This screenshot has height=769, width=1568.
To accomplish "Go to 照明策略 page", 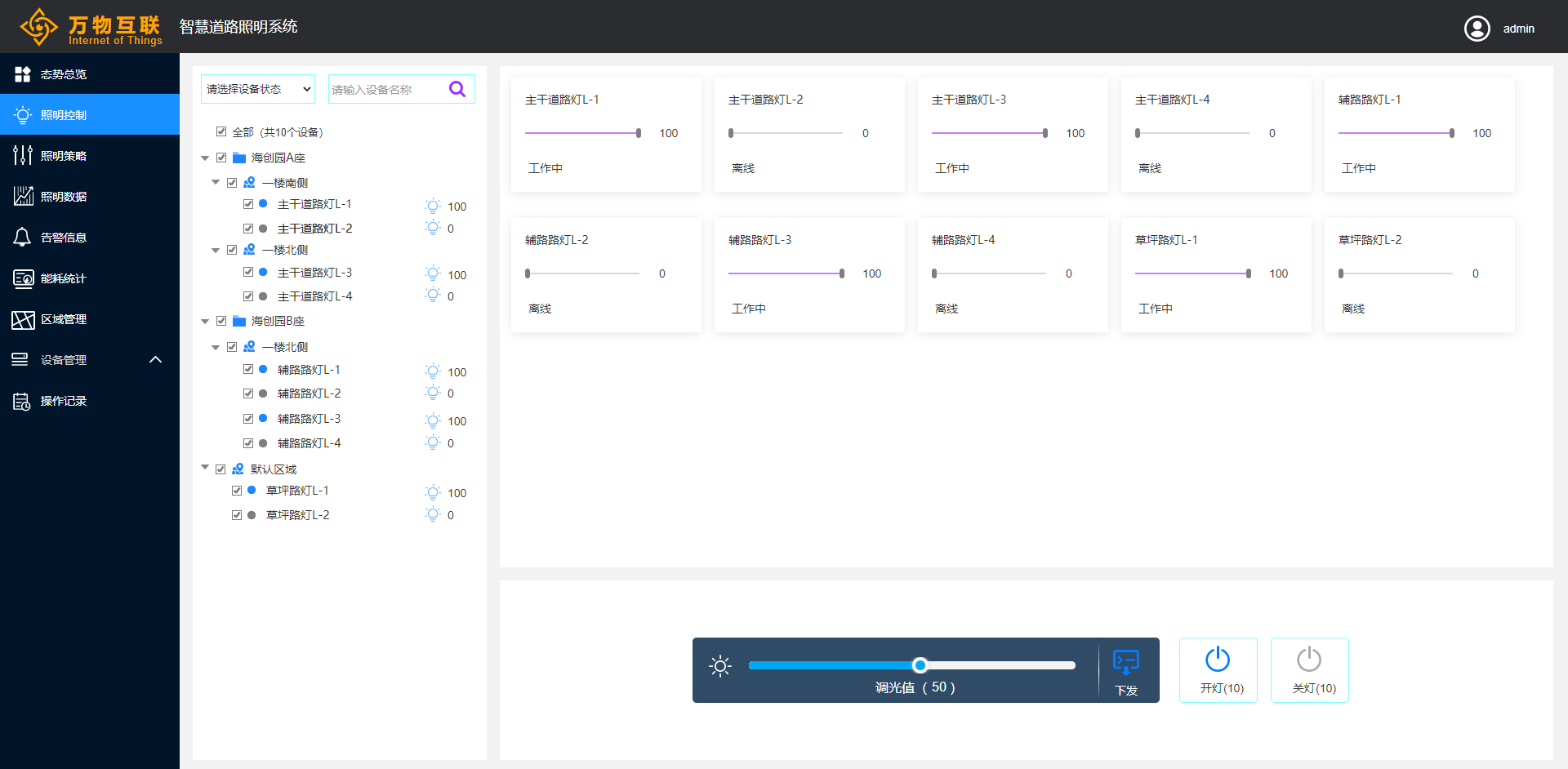I will pos(90,156).
